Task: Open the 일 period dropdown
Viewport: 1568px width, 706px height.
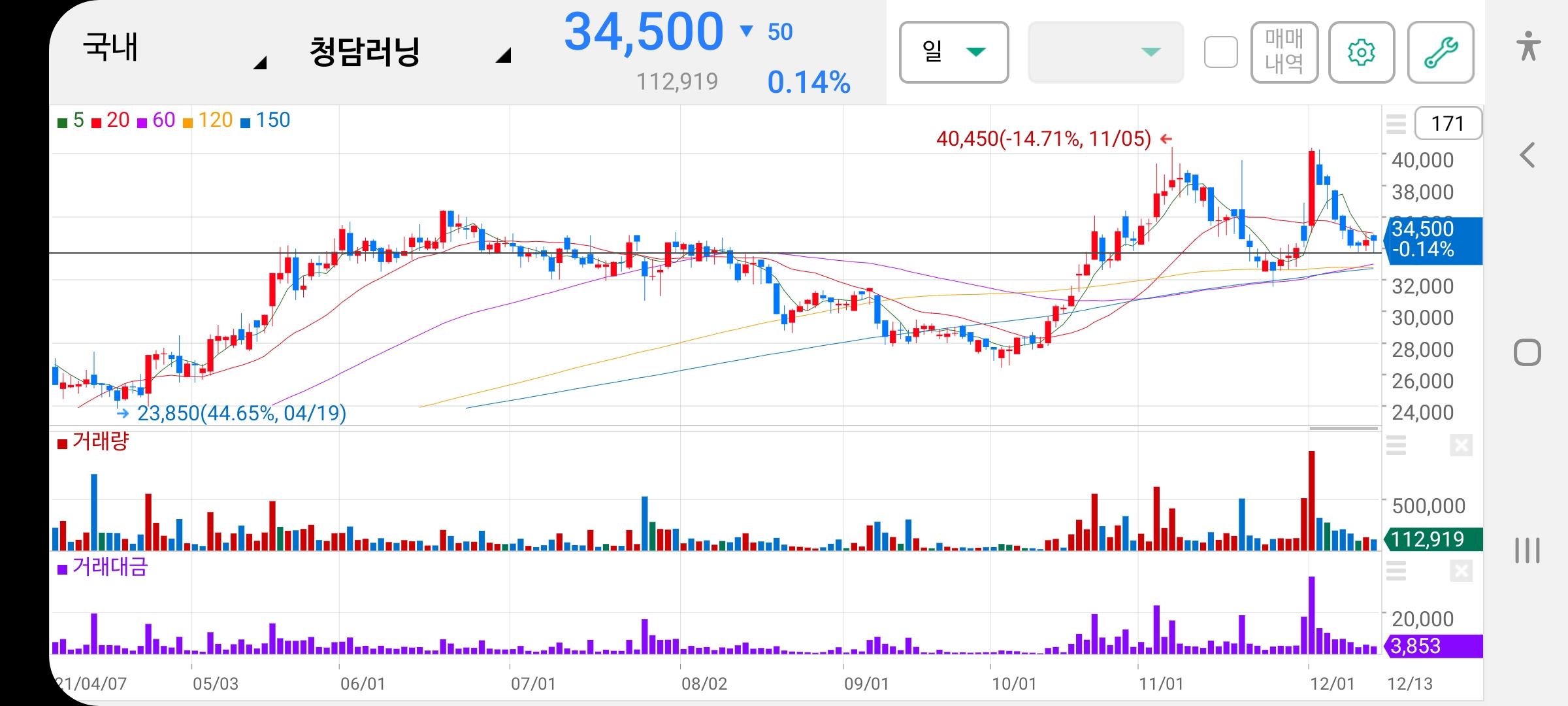Action: coord(954,52)
